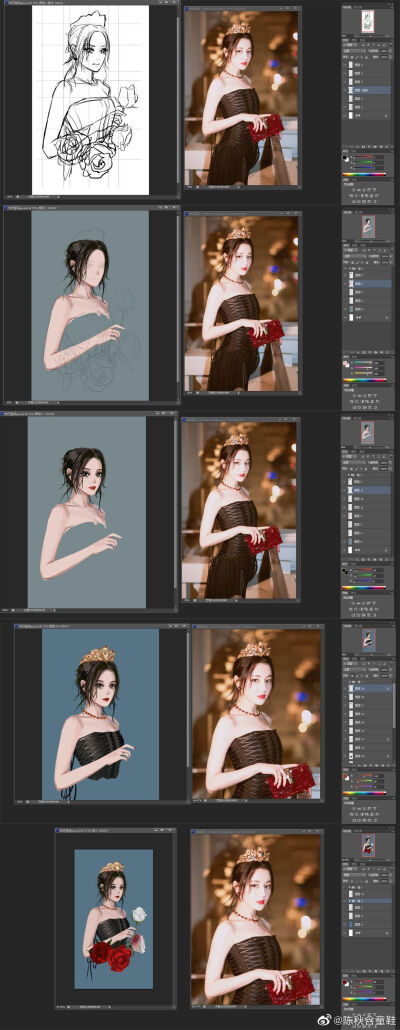Screen dimensions: 400x1030
Task: Click the Navigator thumbnail of the line sketch
Action: (368, 21)
